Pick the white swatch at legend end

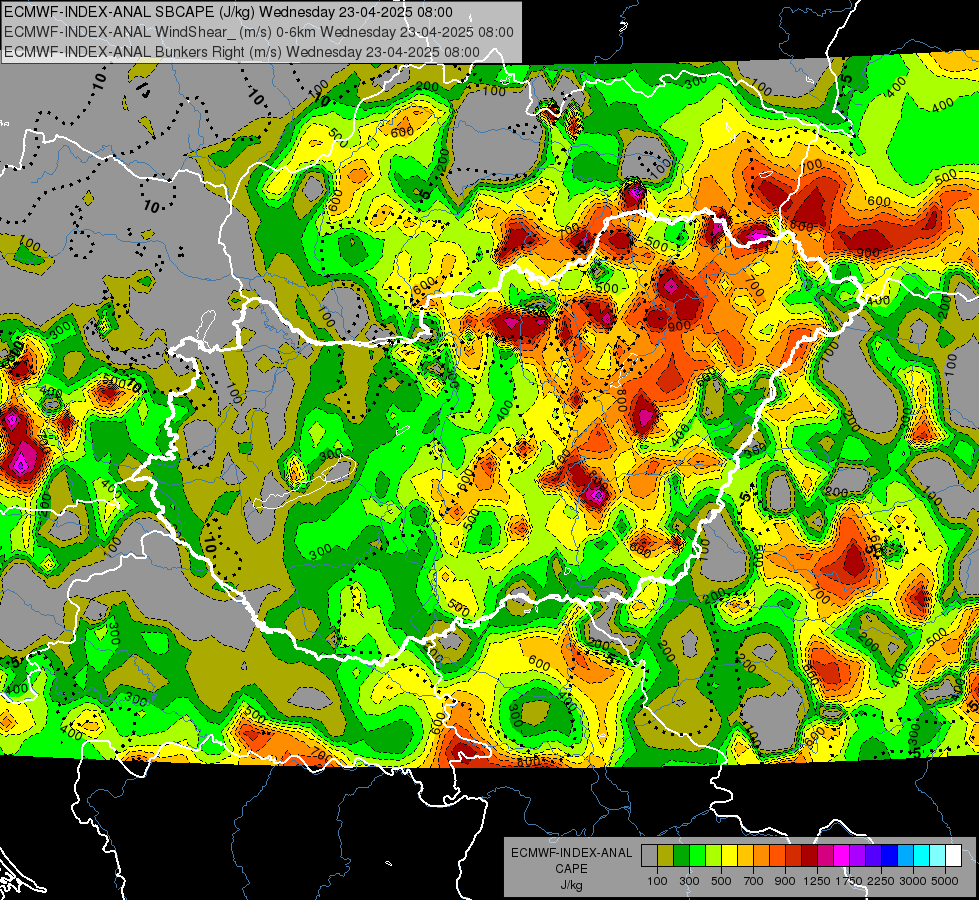pyautogui.click(x=953, y=856)
